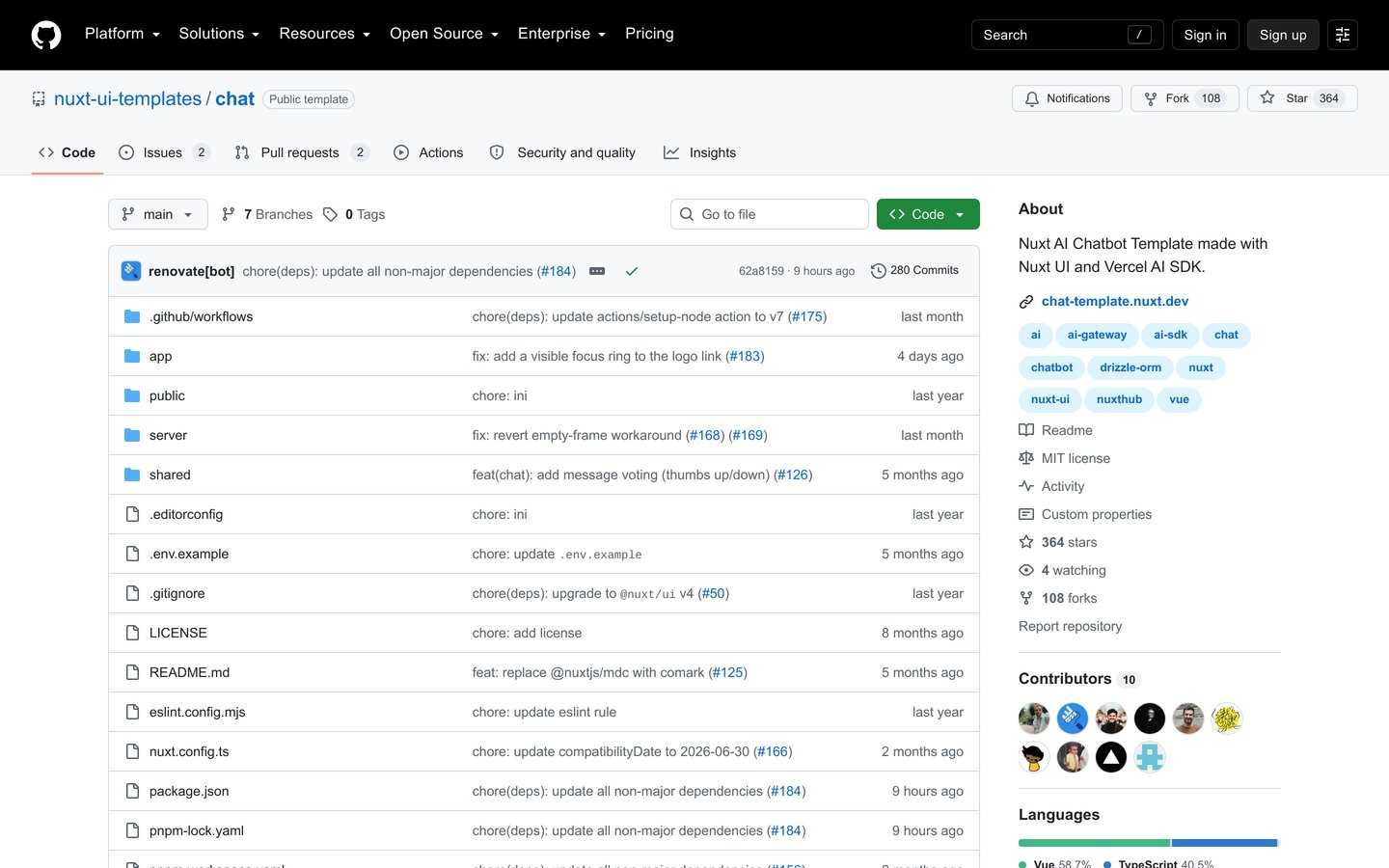The image size is (1389, 868).
Task: Open the nuxt-ui-templates organization link
Action: tap(127, 98)
